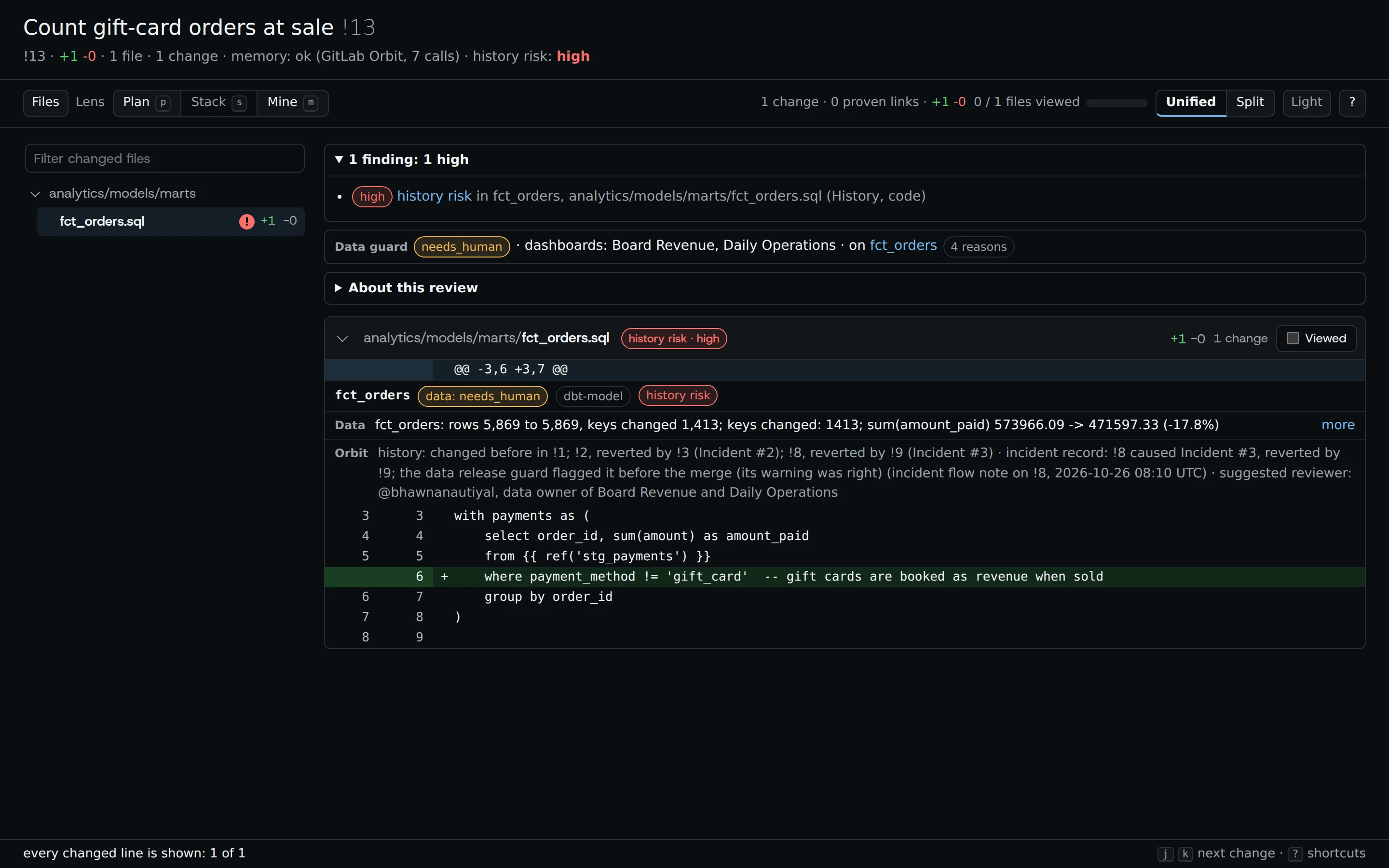The image size is (1389, 868).
Task: Click 'every changed line is shown: 1 of 1'
Action: [x=134, y=853]
